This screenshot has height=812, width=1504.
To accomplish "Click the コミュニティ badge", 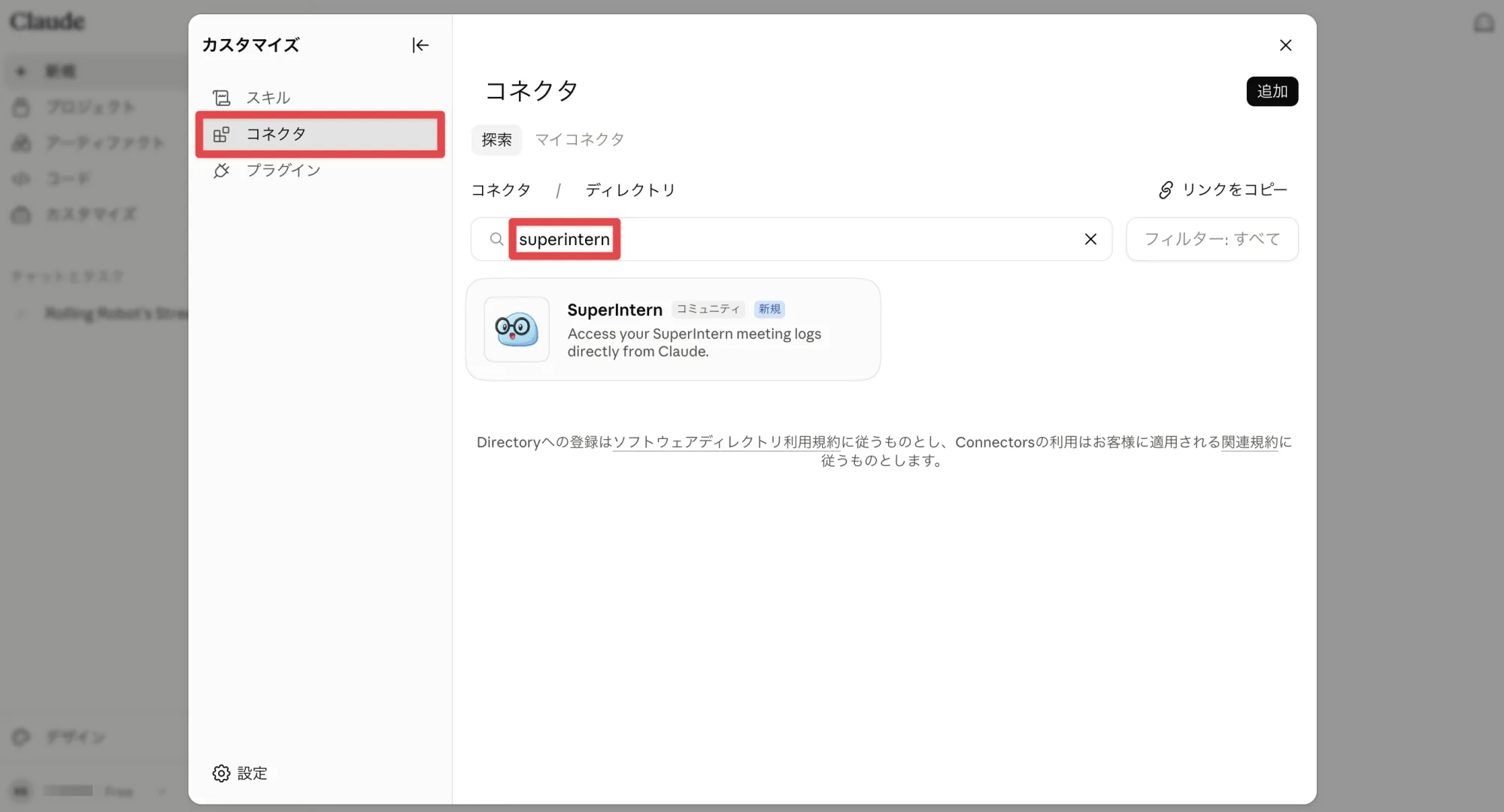I will coord(707,309).
